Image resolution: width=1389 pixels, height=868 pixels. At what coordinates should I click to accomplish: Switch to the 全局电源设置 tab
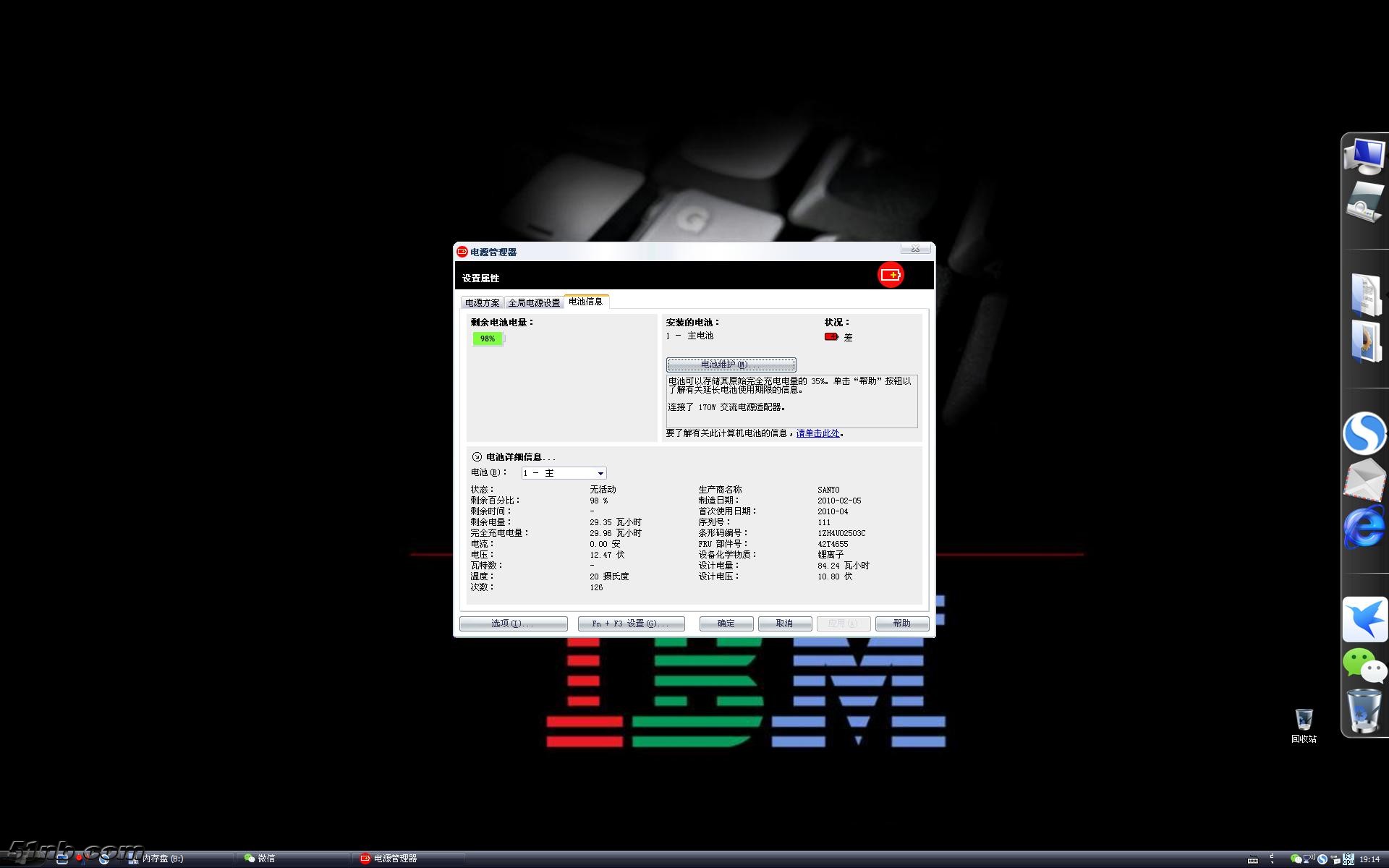(x=534, y=302)
